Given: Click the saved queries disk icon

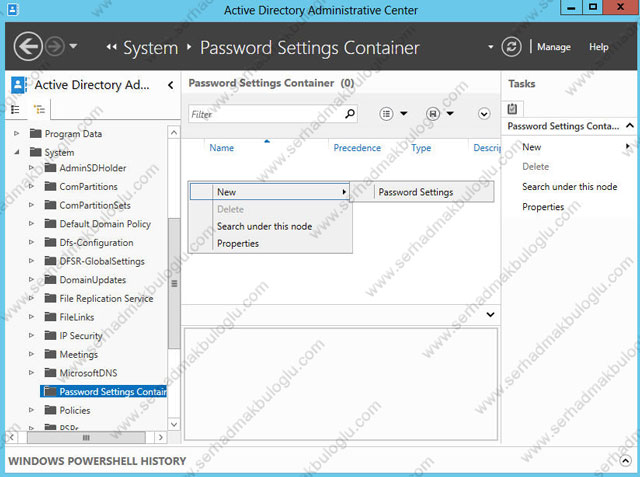Looking at the screenshot, I should point(433,114).
